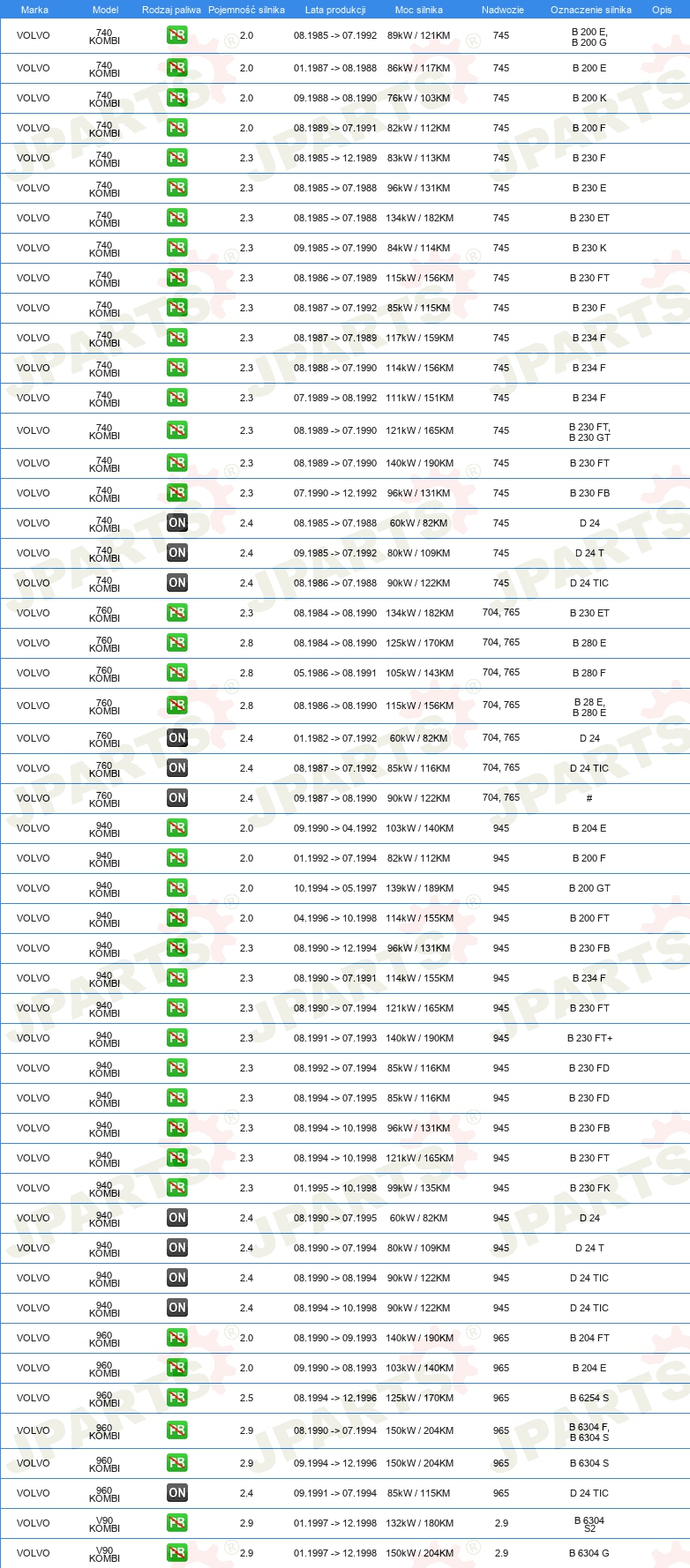Viewport: 690px width, 1568px height.
Task: Click the petrol icon in the B 28 E, B 280 E row
Action: point(177,706)
